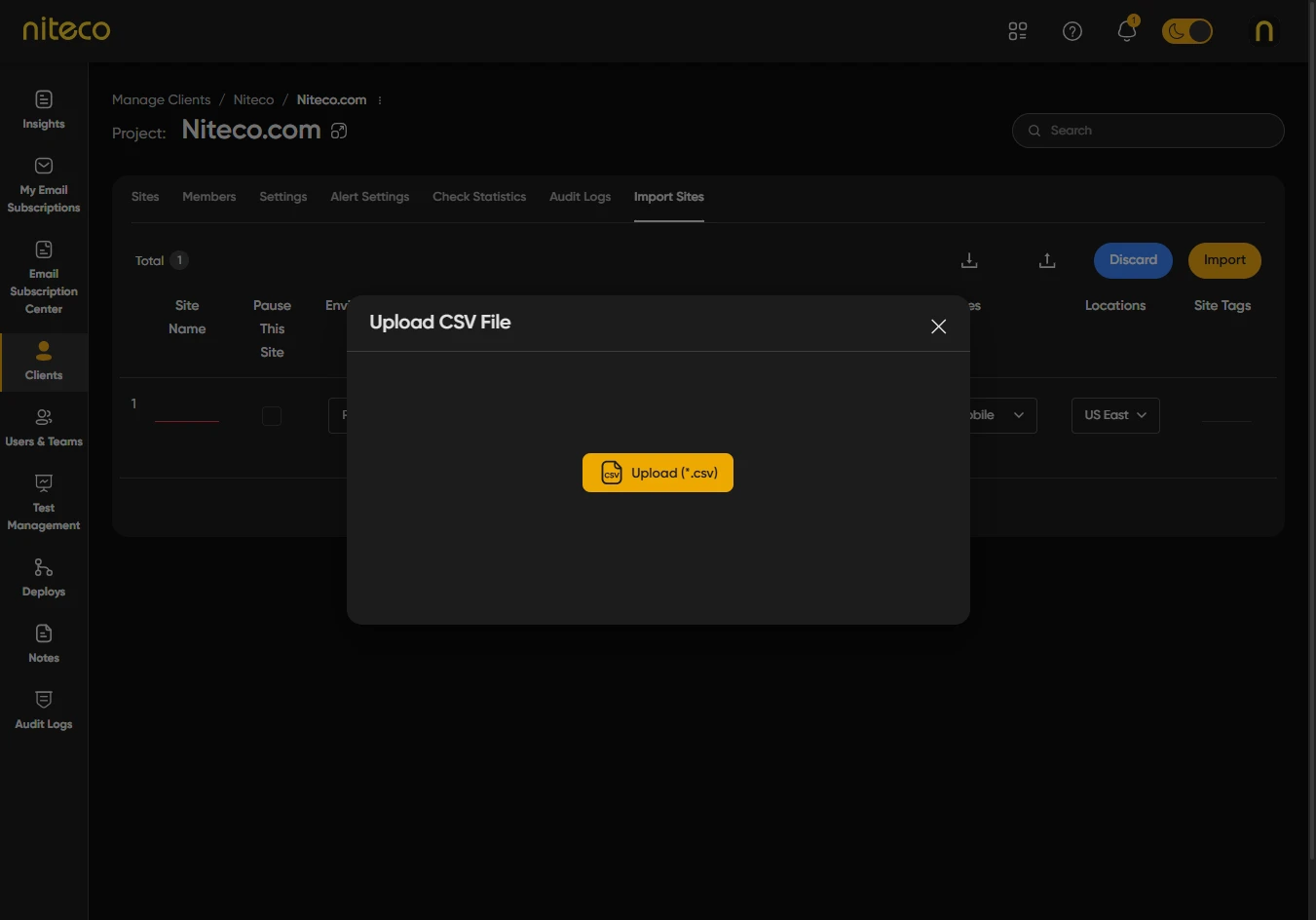1316x920 pixels.
Task: Open Insights in the sidebar
Action: [x=44, y=110]
